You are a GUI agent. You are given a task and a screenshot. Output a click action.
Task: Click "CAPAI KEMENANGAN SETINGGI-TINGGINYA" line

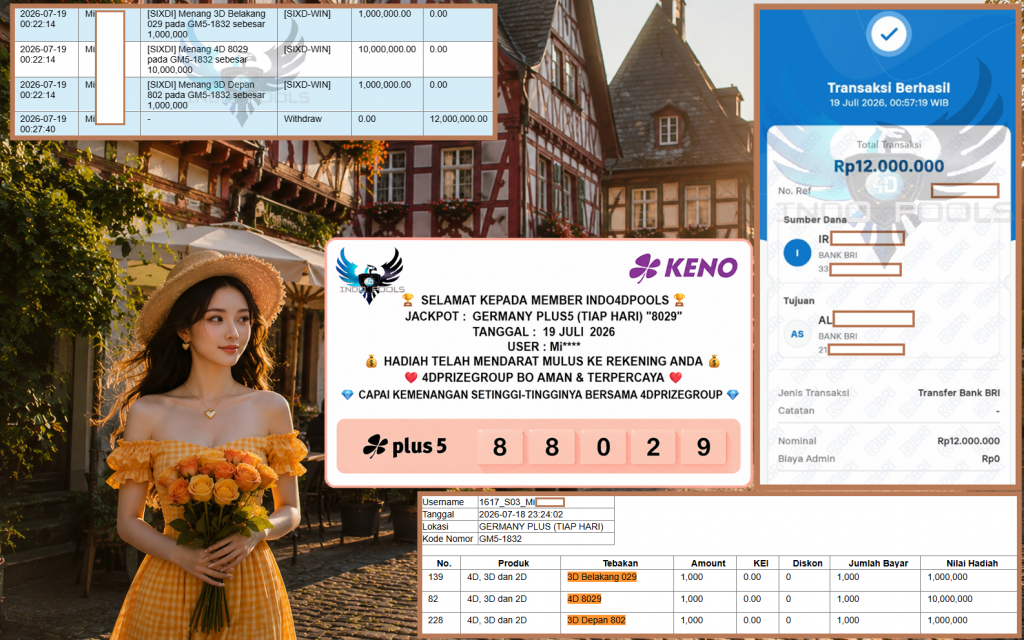point(541,394)
